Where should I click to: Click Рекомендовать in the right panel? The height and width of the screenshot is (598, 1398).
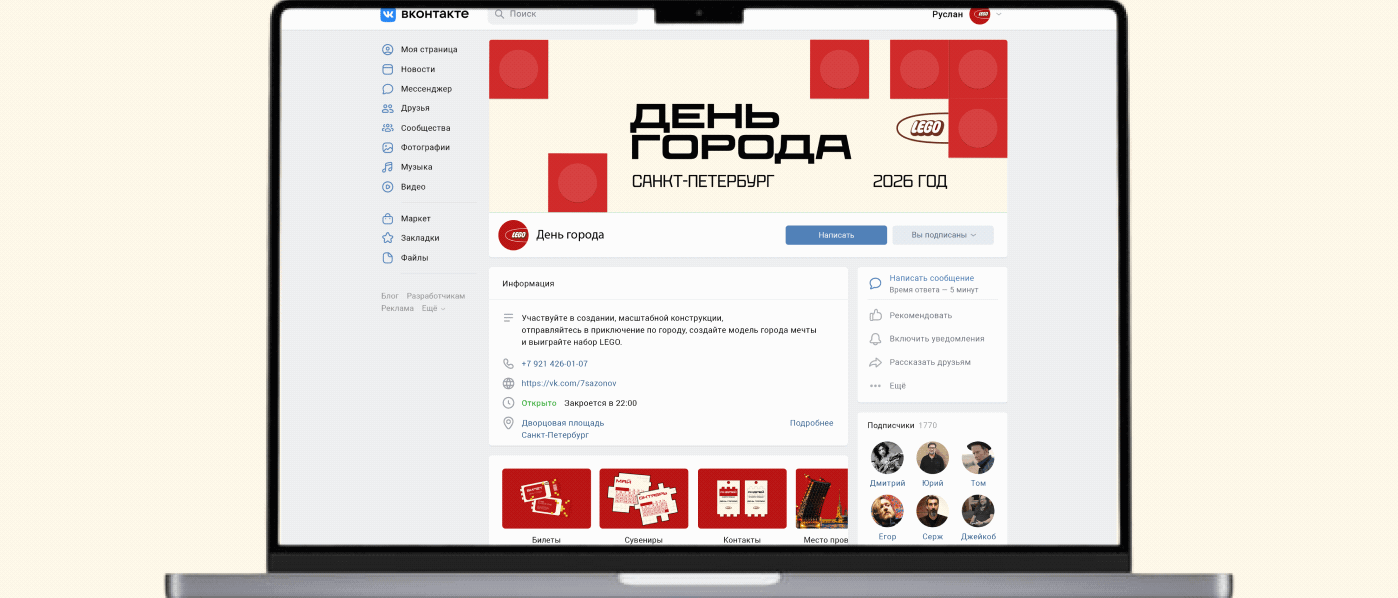click(920, 315)
